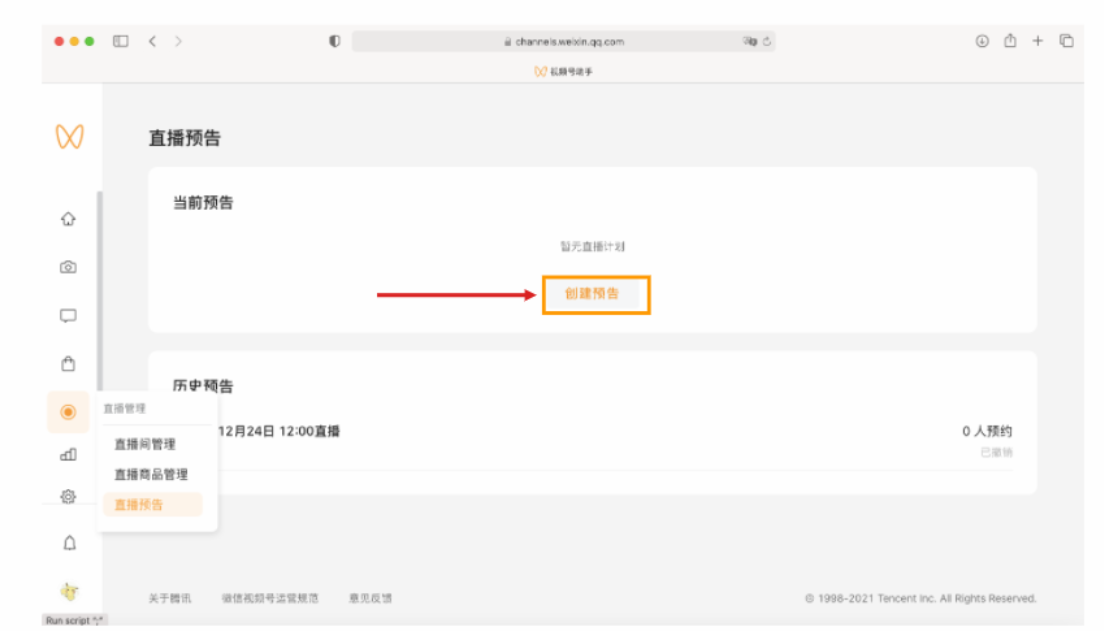This screenshot has height=631, width=1104.
Task: Open the home icon in sidebar
Action: [x=68, y=219]
